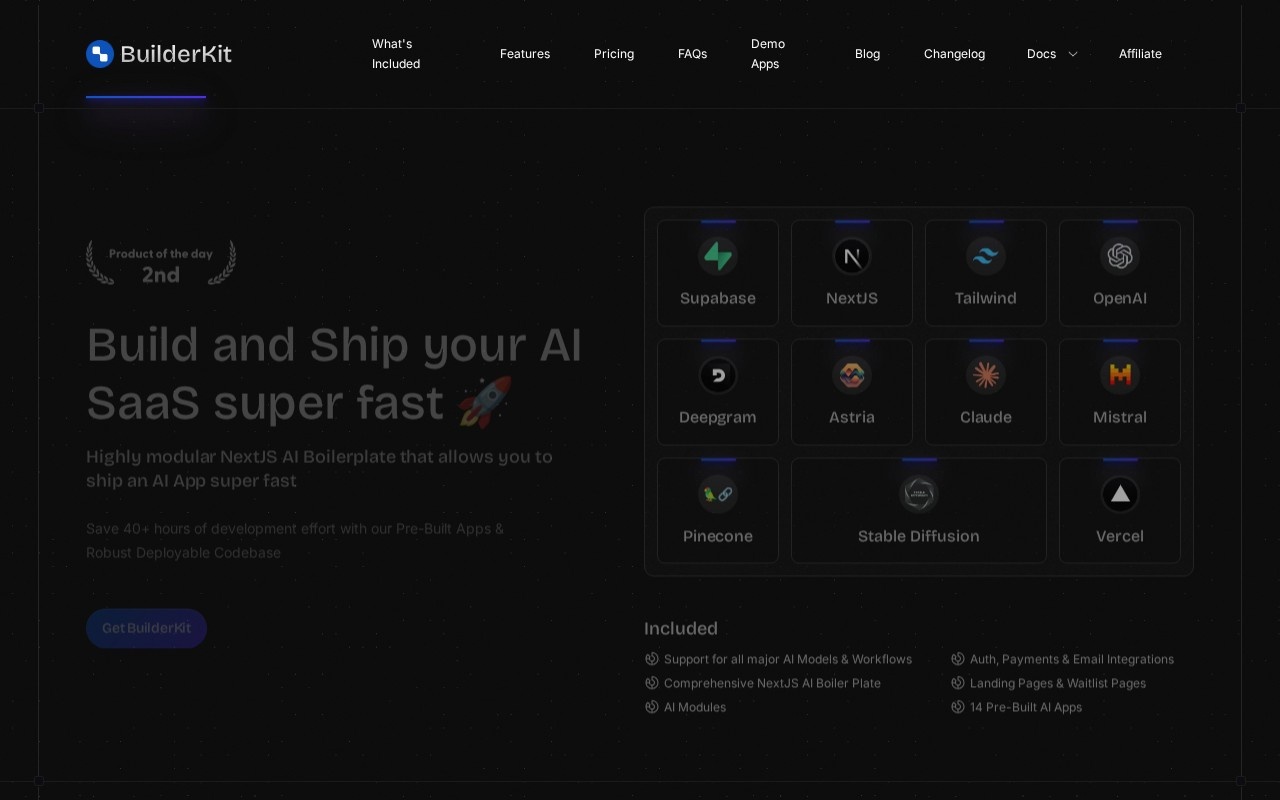Image resolution: width=1280 pixels, height=800 pixels.
Task: Open the Demo Apps nav item
Action: [x=768, y=54]
